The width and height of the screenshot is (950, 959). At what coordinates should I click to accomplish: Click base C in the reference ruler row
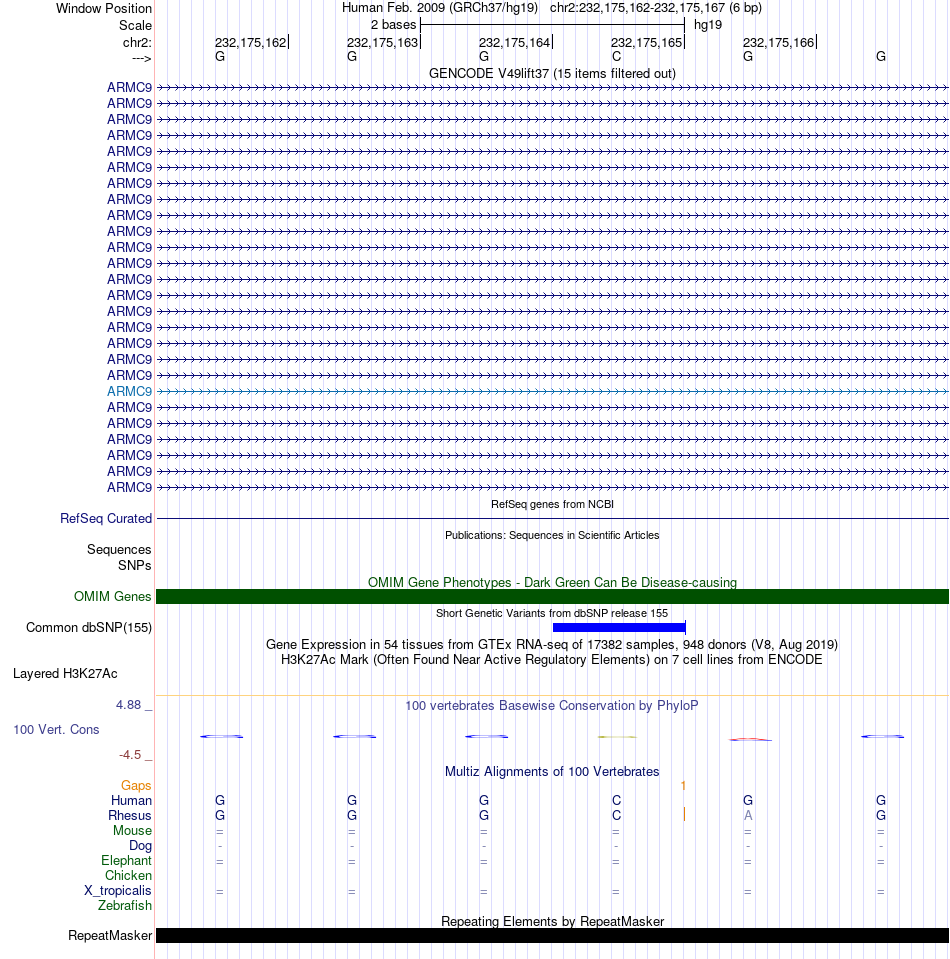click(616, 56)
